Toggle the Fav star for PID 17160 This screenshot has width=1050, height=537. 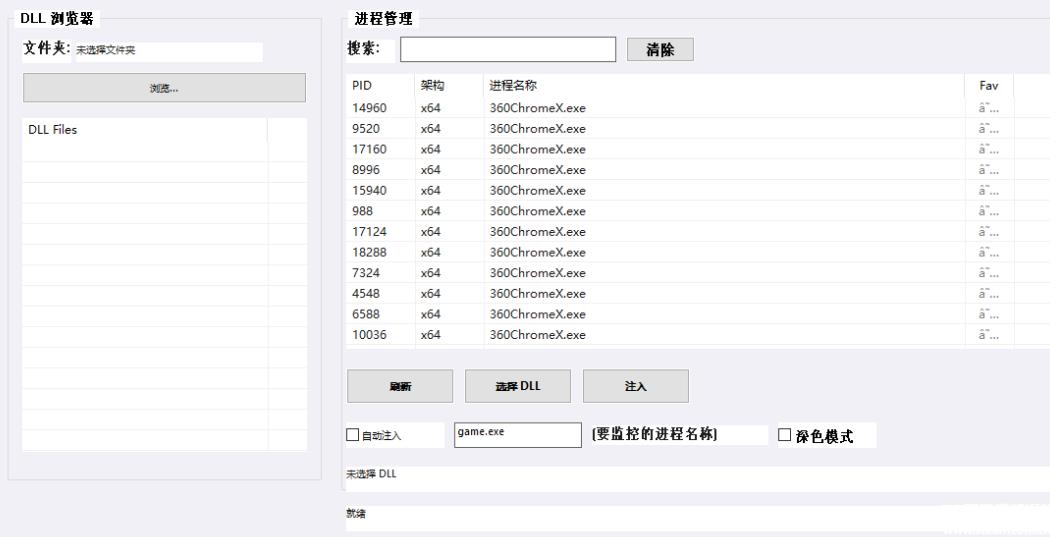coord(989,149)
